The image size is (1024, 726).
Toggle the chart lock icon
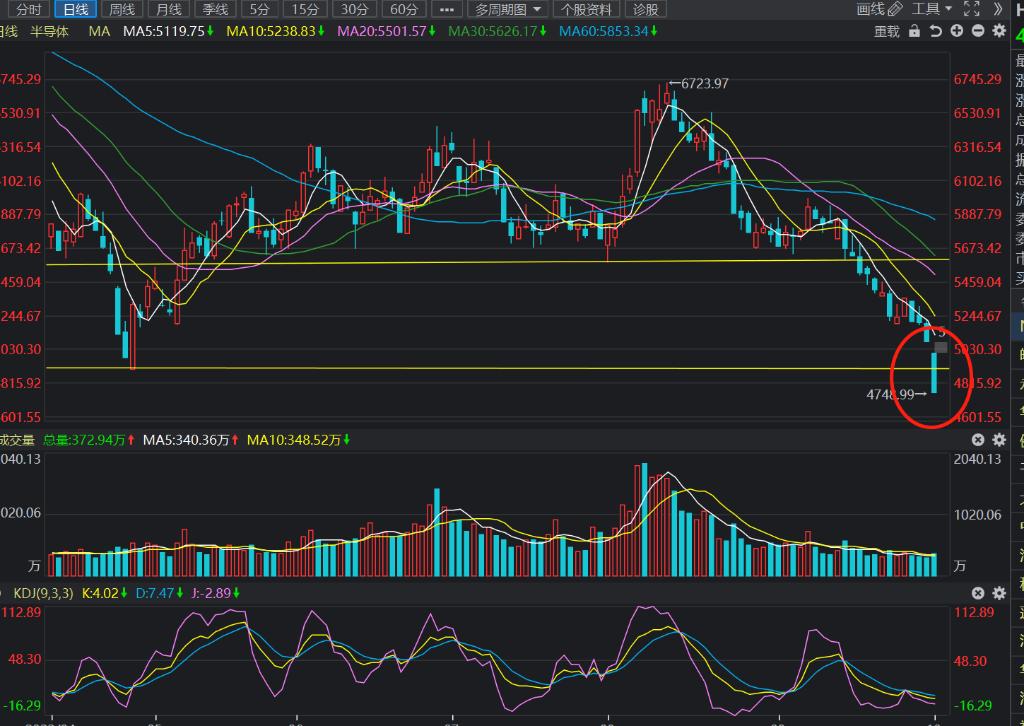point(916,31)
